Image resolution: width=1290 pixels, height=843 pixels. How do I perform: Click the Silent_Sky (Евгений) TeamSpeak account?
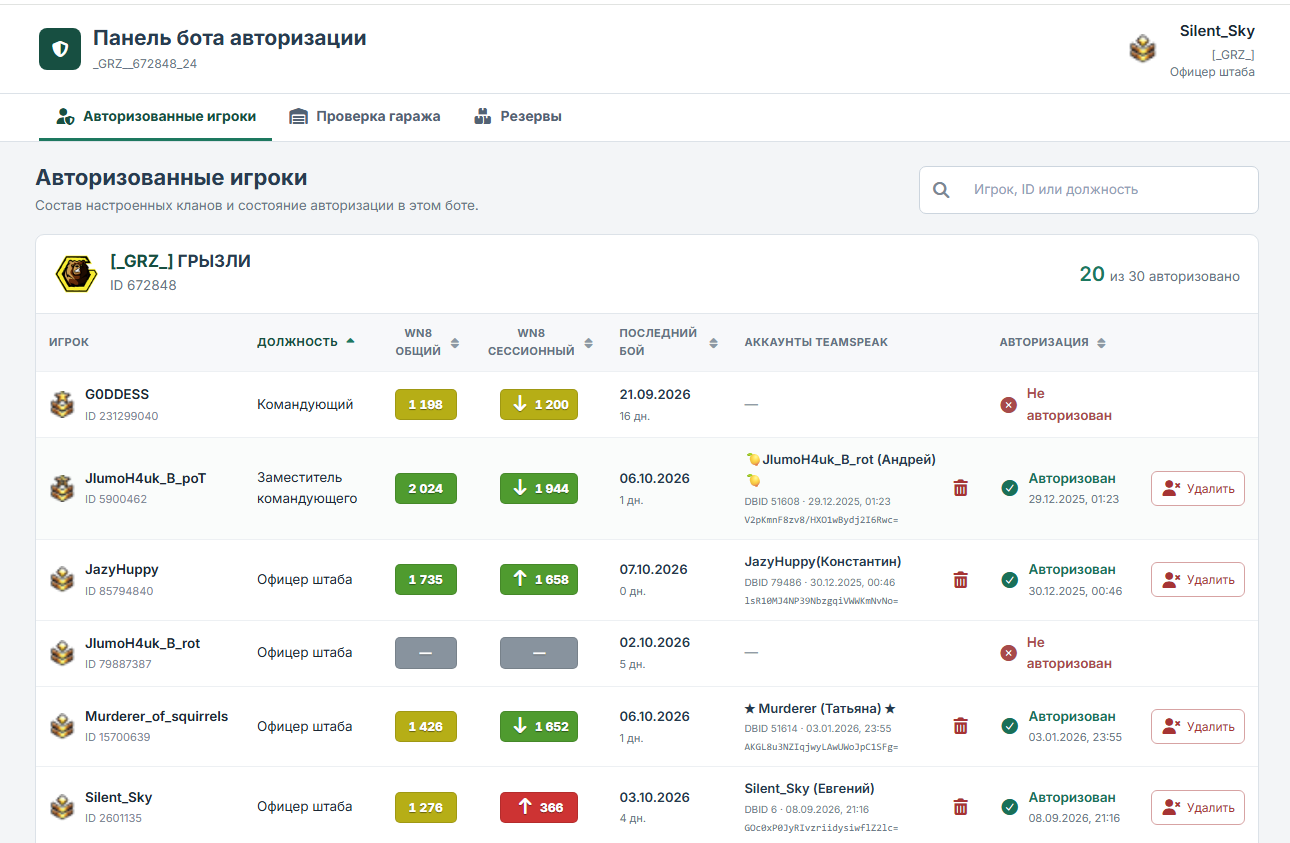(810, 788)
